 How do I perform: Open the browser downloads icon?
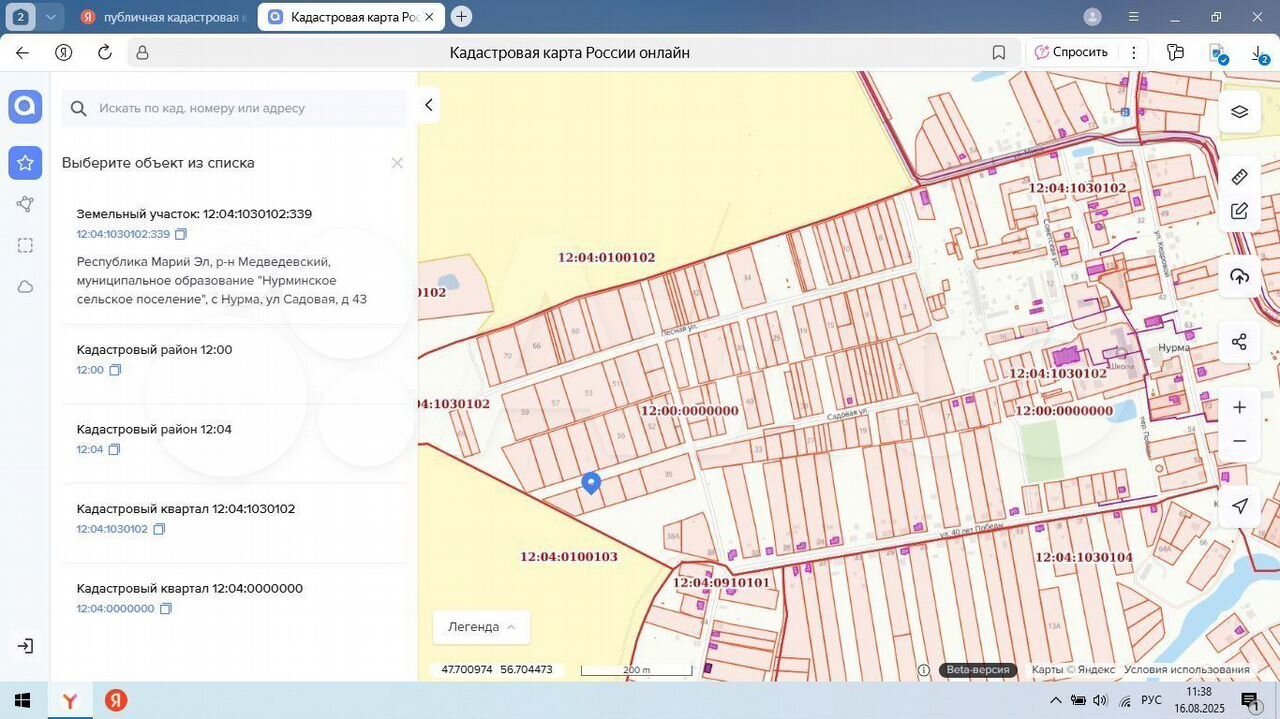[1260, 54]
